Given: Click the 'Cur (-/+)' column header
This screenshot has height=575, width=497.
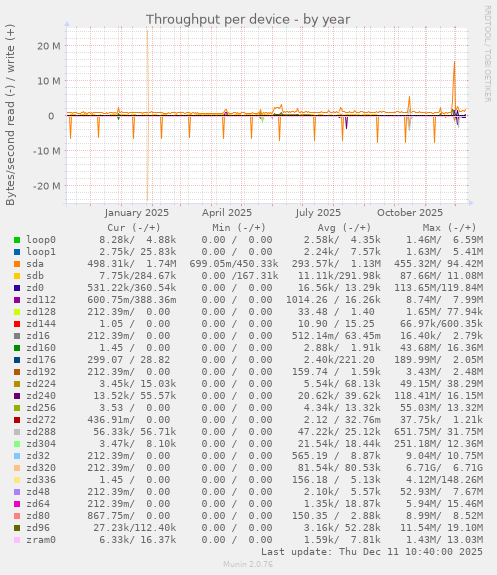Looking at the screenshot, I should click(x=134, y=228).
